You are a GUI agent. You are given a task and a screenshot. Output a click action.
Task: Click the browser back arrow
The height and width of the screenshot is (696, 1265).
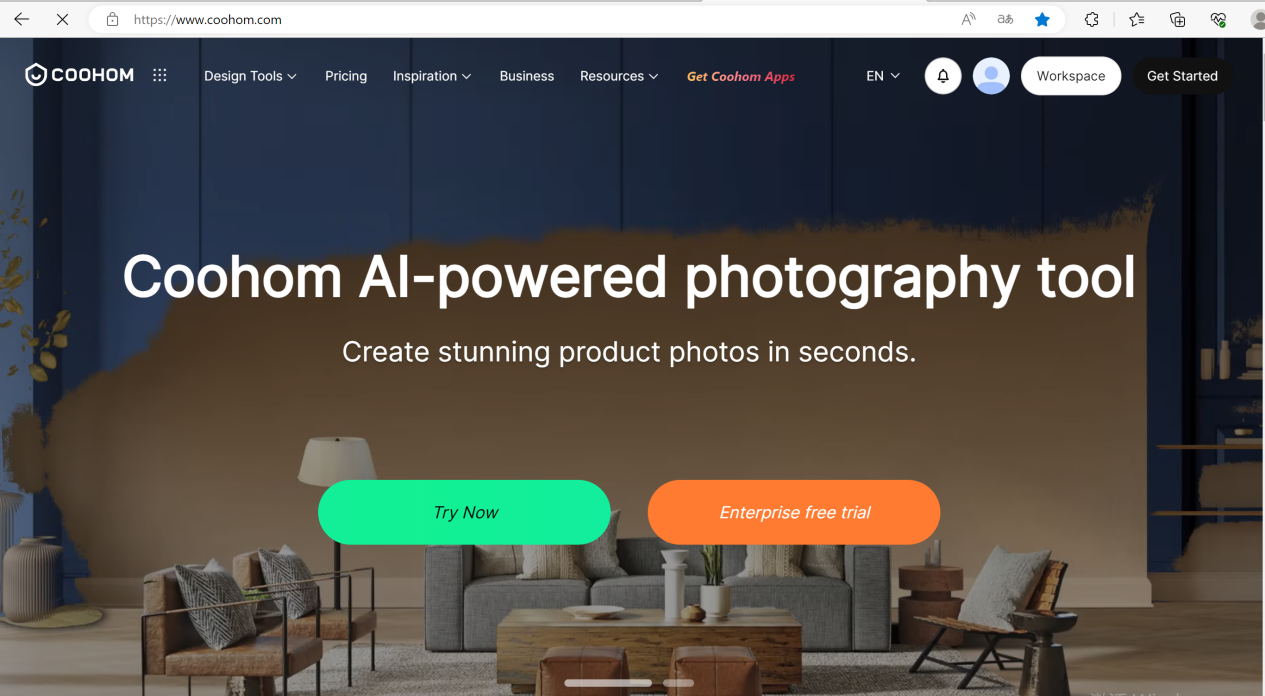(x=22, y=19)
